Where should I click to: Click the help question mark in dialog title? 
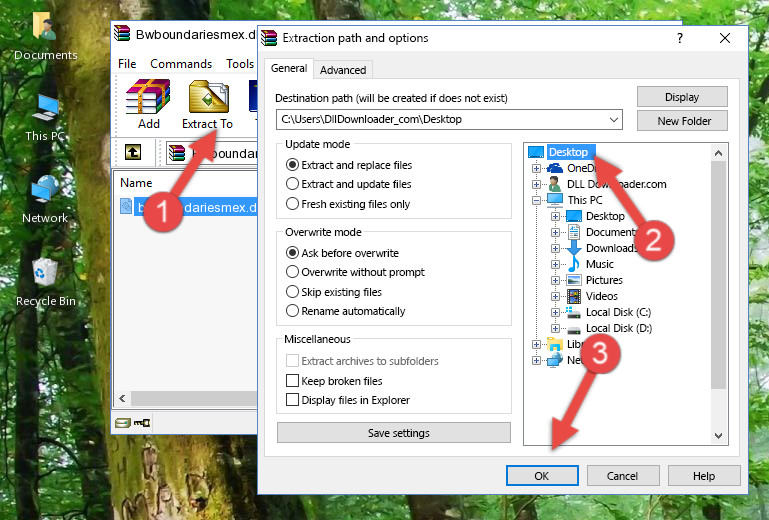tap(680, 38)
